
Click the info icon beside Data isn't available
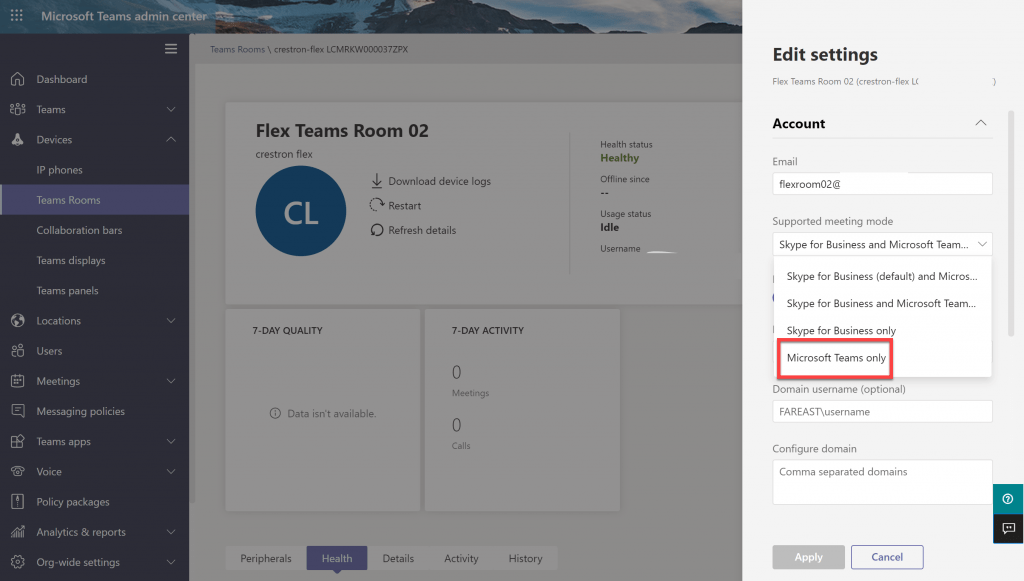point(275,413)
